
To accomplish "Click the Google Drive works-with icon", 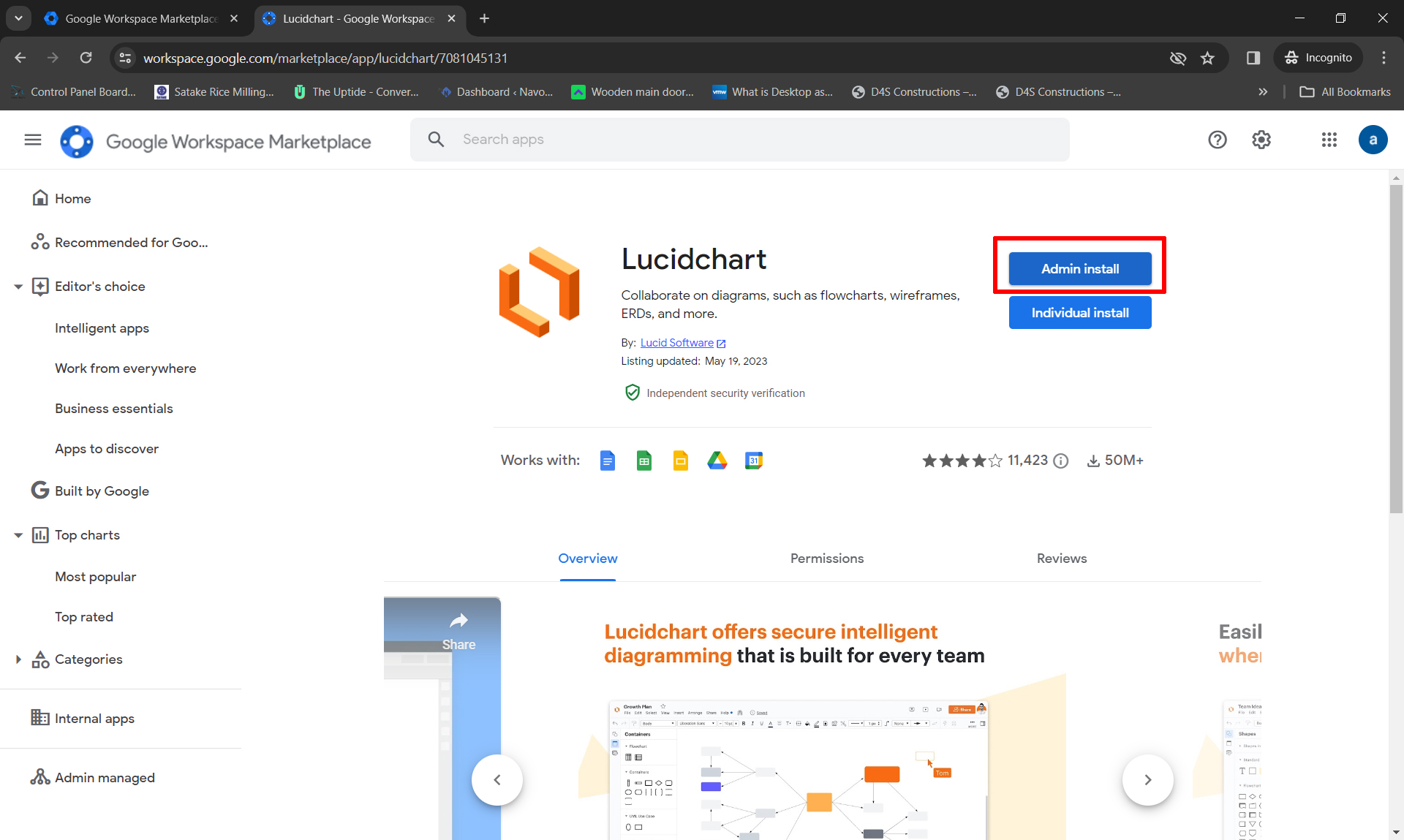I will click(717, 461).
